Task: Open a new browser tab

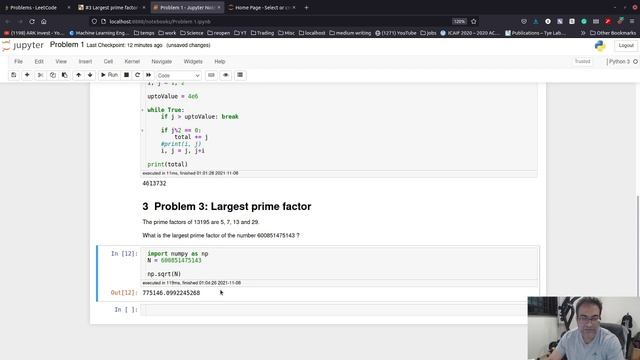Action: tap(306, 7)
